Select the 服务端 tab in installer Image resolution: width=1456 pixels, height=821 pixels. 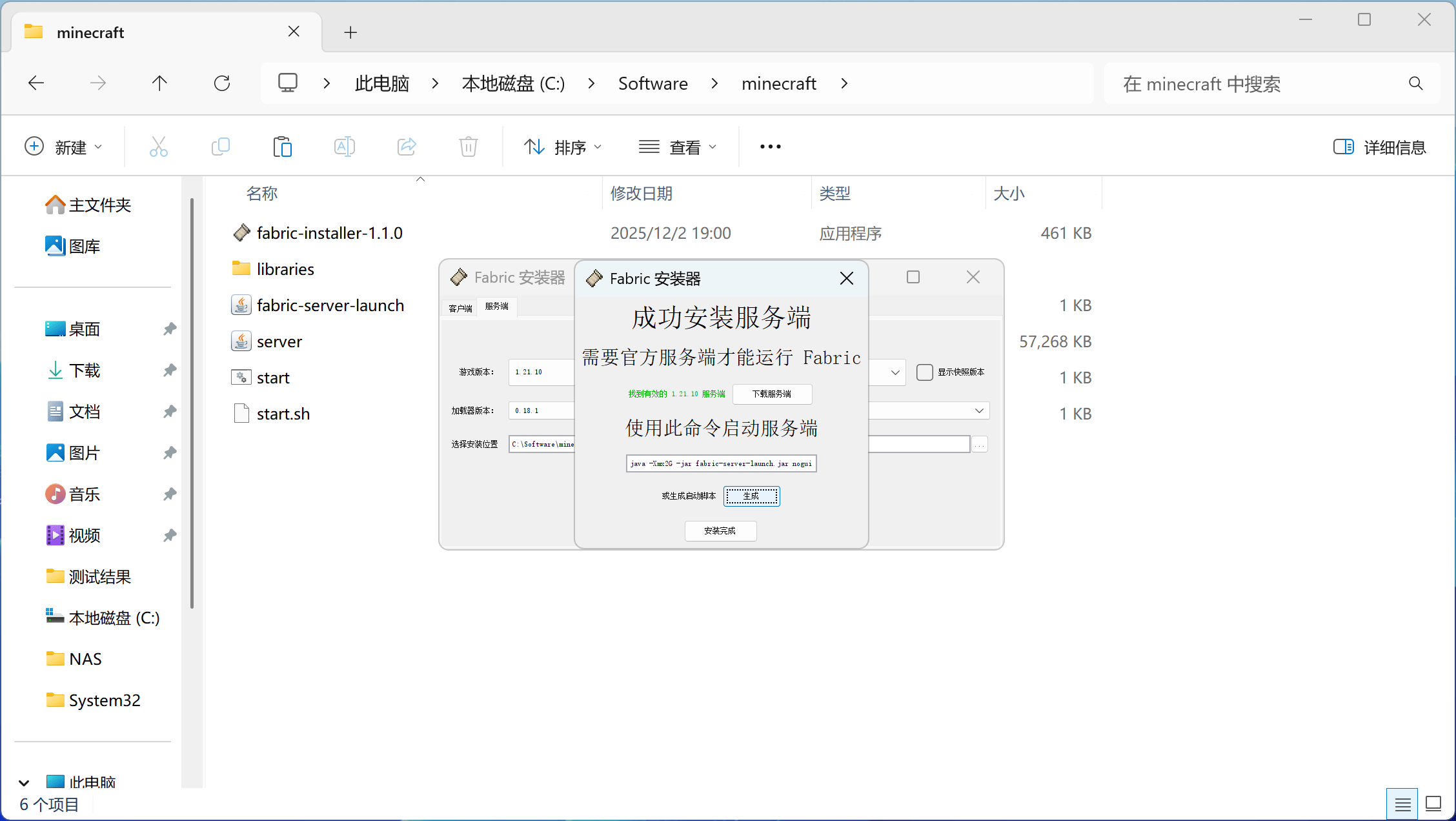pos(496,307)
